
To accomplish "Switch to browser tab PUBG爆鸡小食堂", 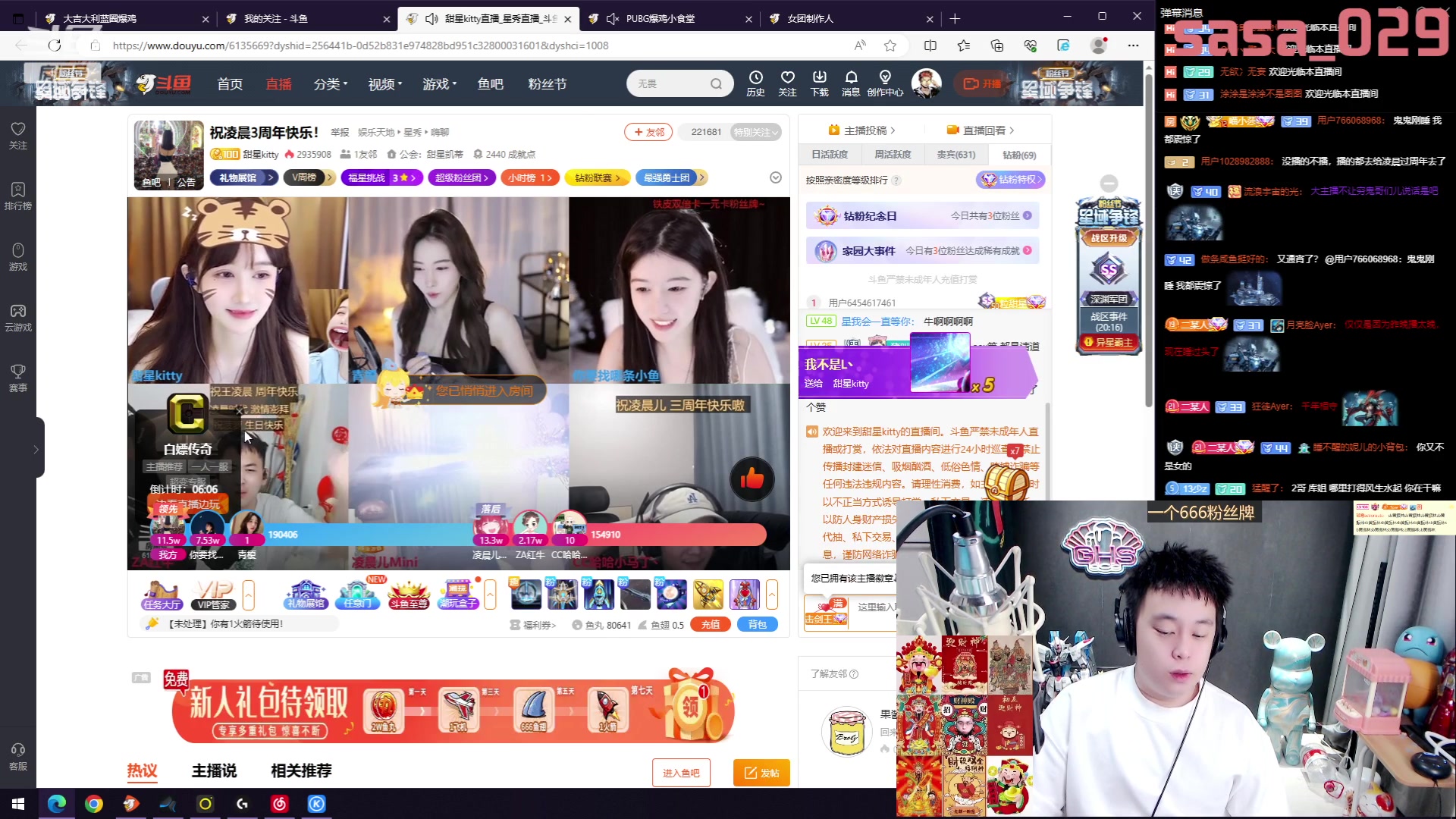I will (670, 18).
